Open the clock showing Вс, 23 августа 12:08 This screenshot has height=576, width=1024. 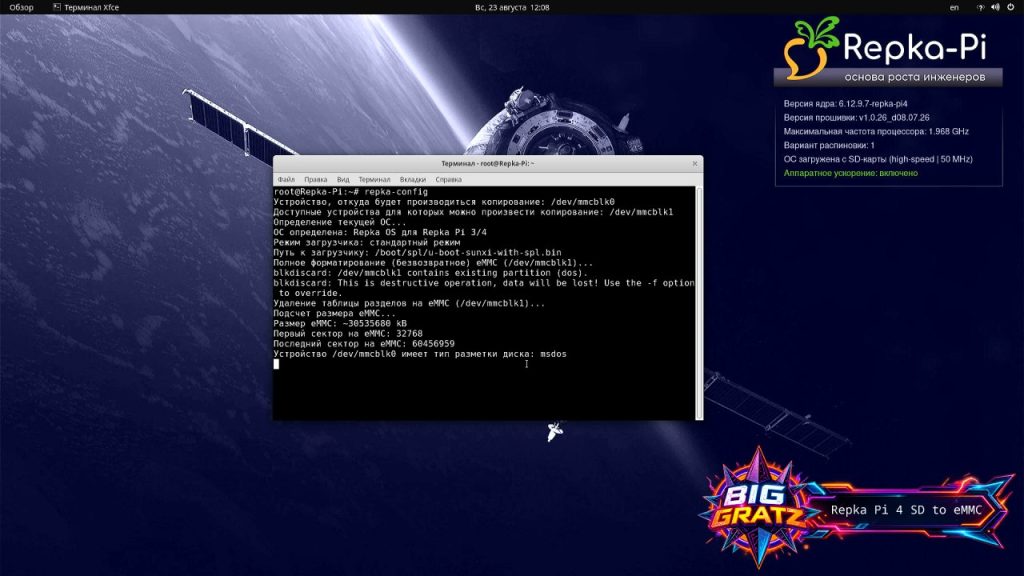pyautogui.click(x=511, y=7)
